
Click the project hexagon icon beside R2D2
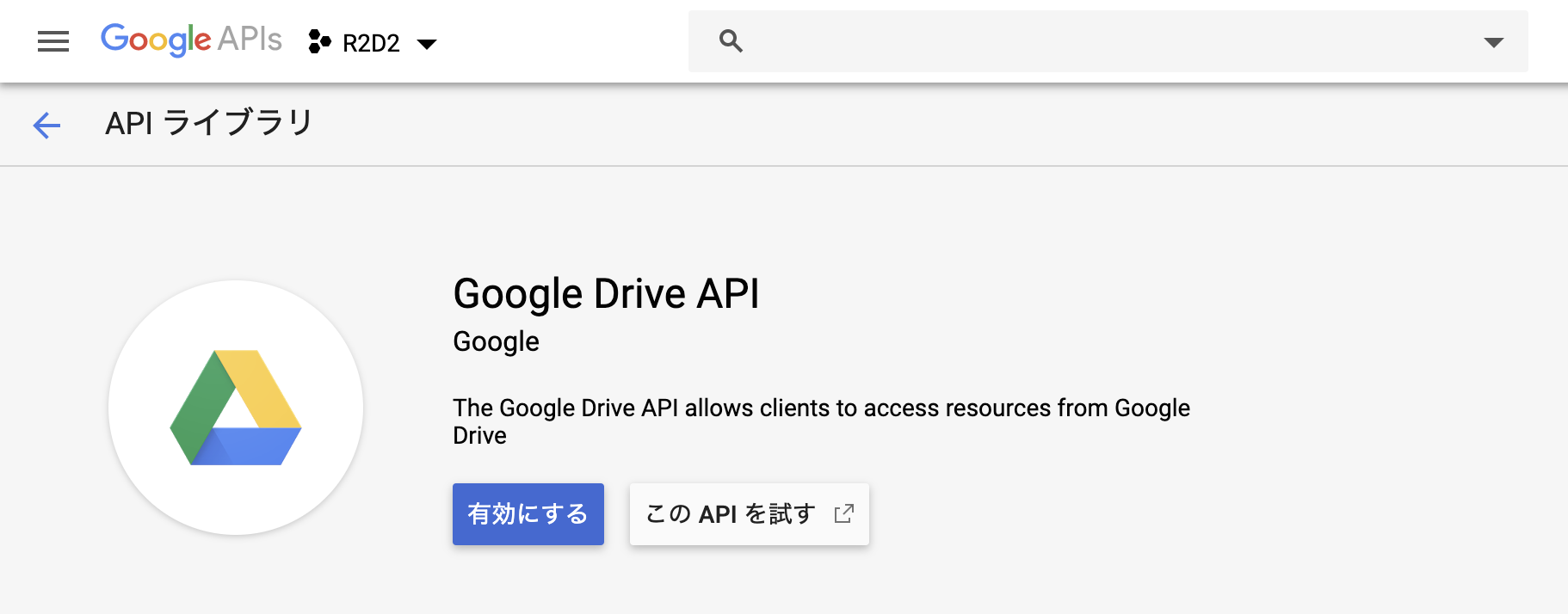click(x=319, y=42)
